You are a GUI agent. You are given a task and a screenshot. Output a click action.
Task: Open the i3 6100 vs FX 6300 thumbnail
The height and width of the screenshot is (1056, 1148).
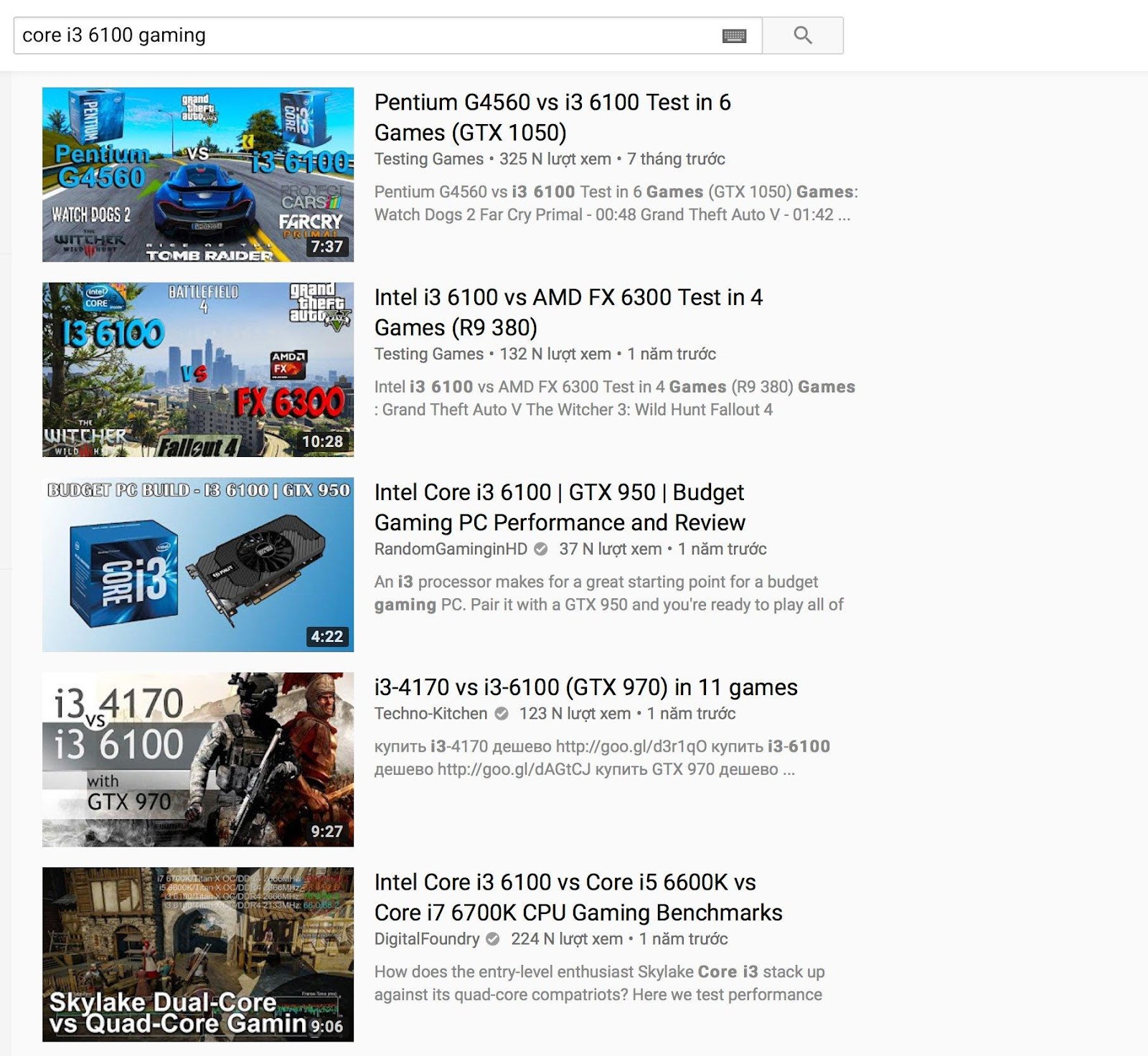pyautogui.click(x=198, y=369)
